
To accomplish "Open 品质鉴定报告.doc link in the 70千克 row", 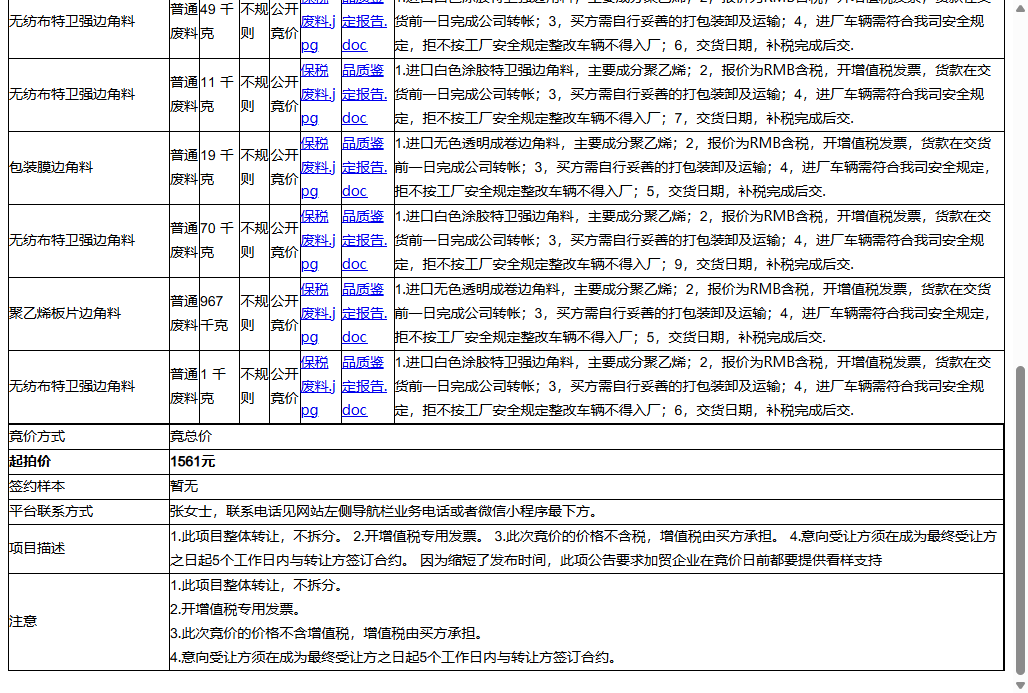I will (365, 240).
